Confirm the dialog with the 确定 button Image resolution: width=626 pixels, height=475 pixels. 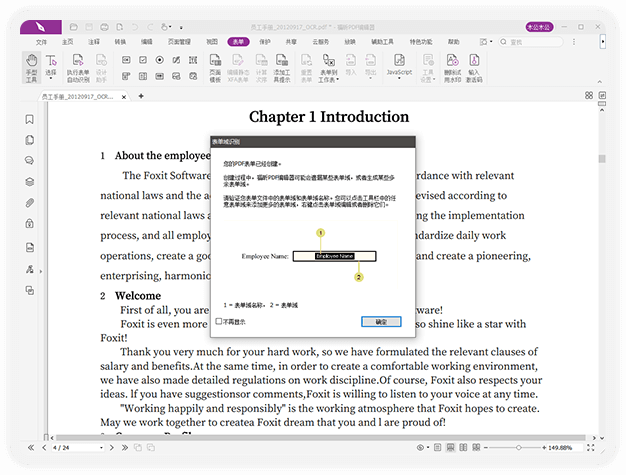381,322
